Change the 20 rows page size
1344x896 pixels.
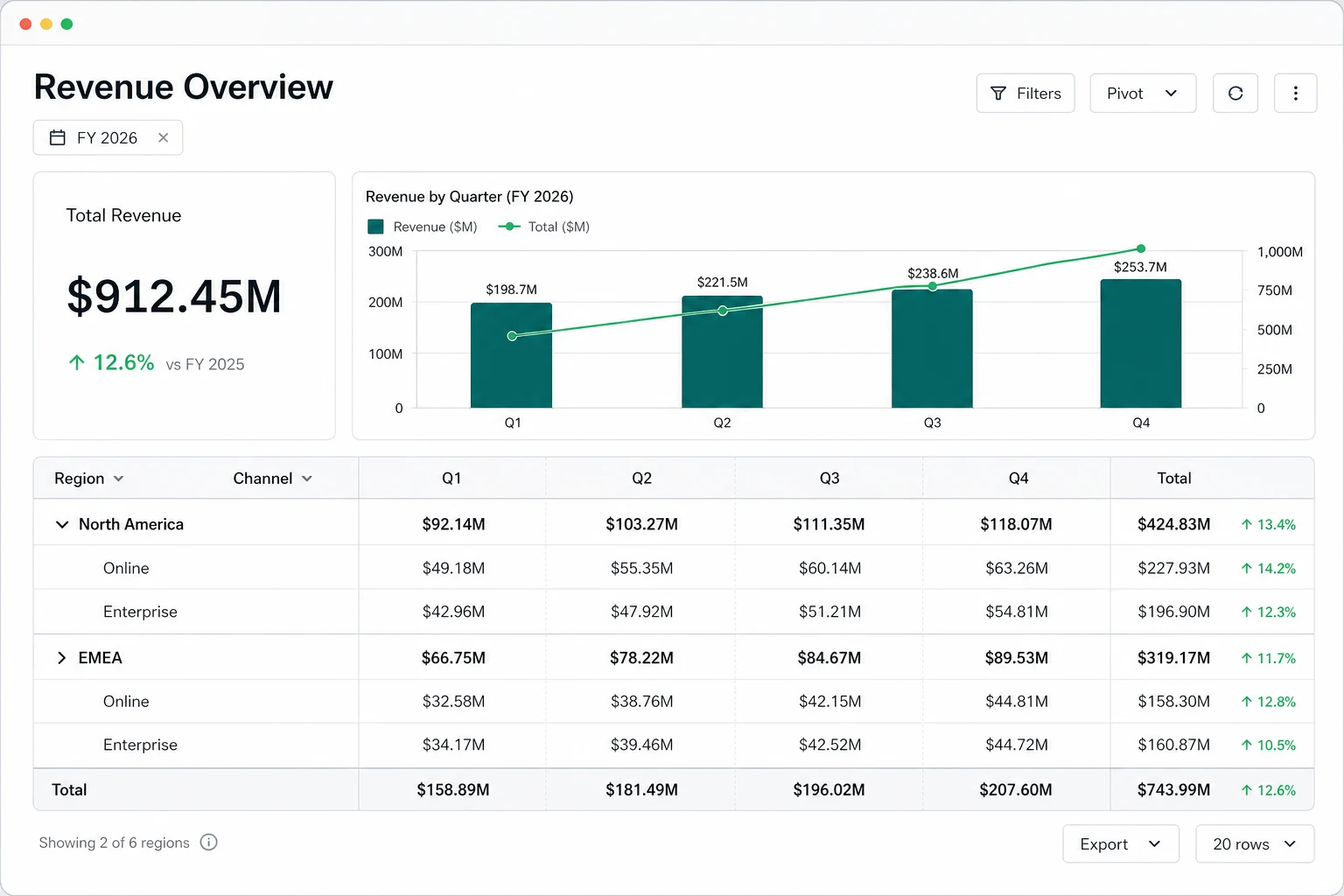(1255, 843)
